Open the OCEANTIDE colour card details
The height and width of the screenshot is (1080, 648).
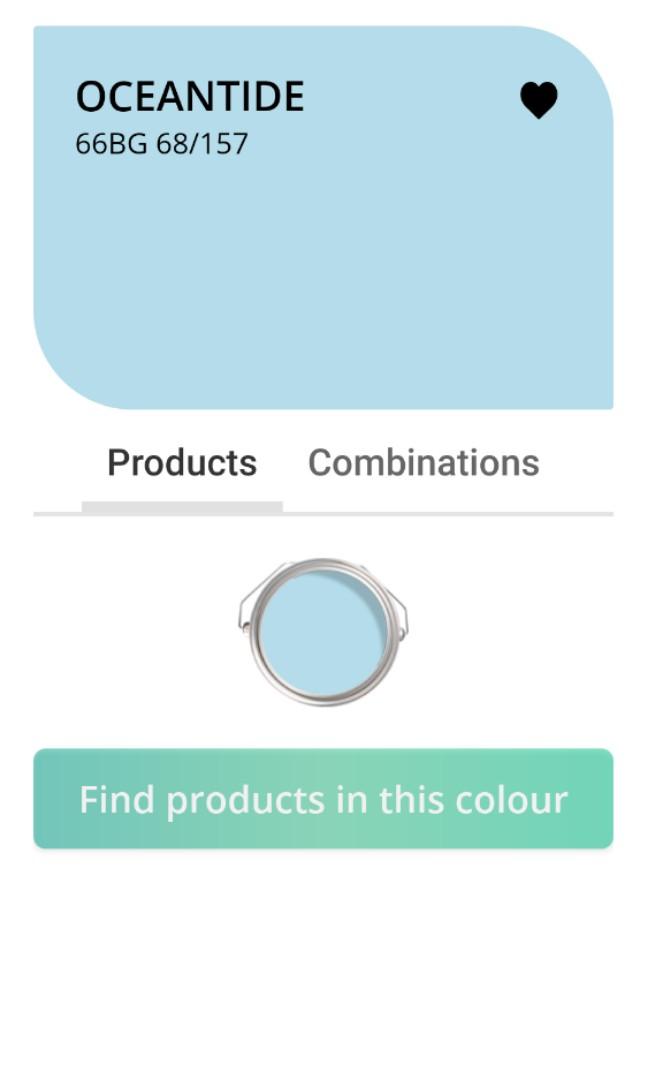tap(324, 250)
